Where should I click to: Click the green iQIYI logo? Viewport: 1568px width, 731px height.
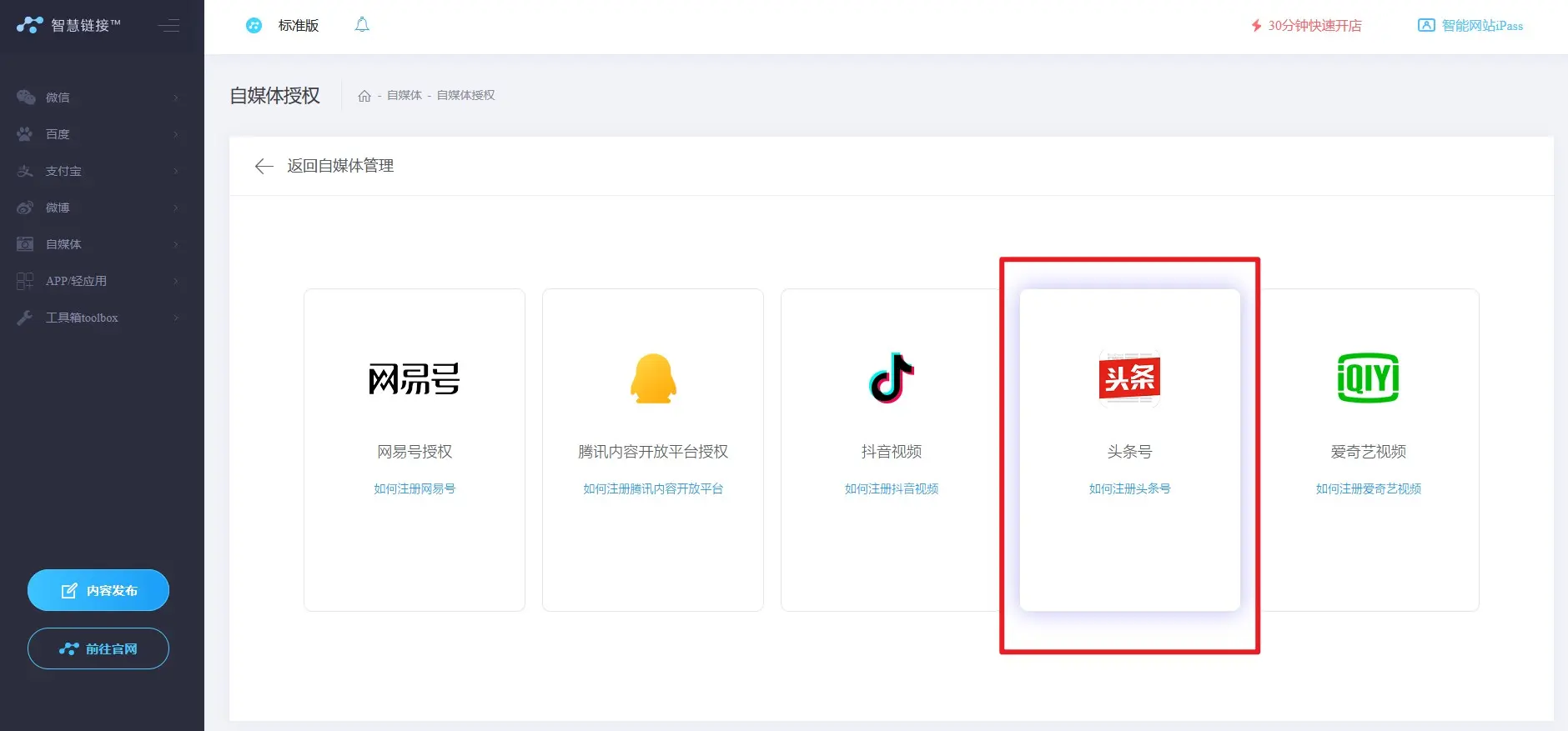[x=1369, y=378]
